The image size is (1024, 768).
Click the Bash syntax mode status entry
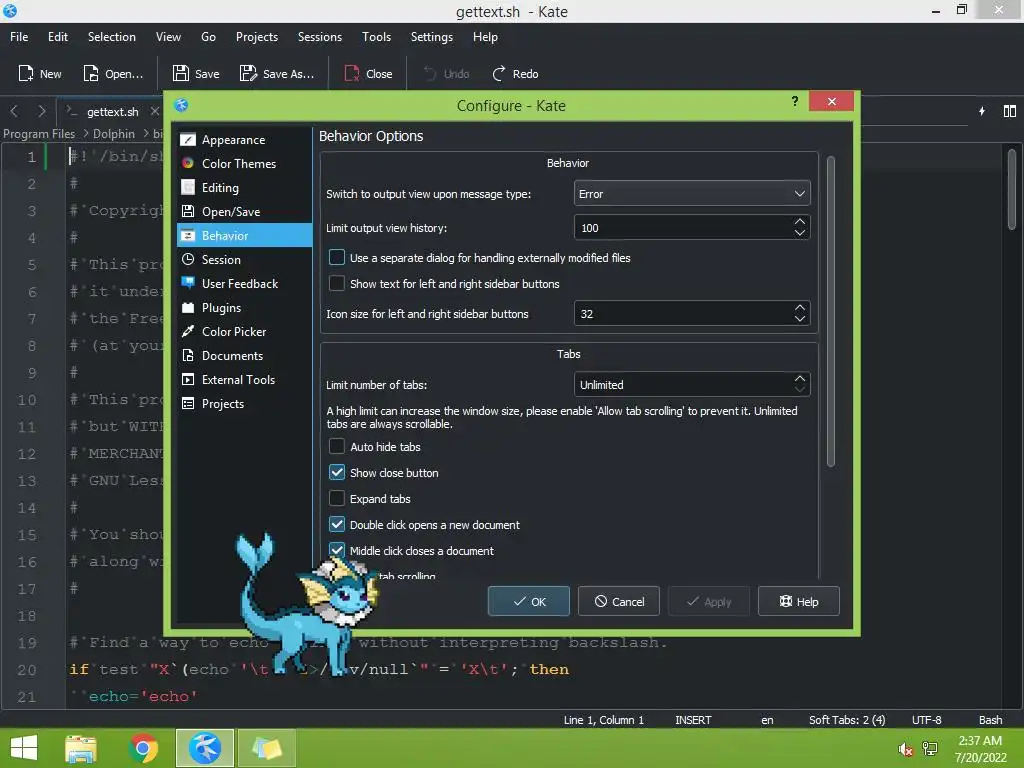[990, 720]
